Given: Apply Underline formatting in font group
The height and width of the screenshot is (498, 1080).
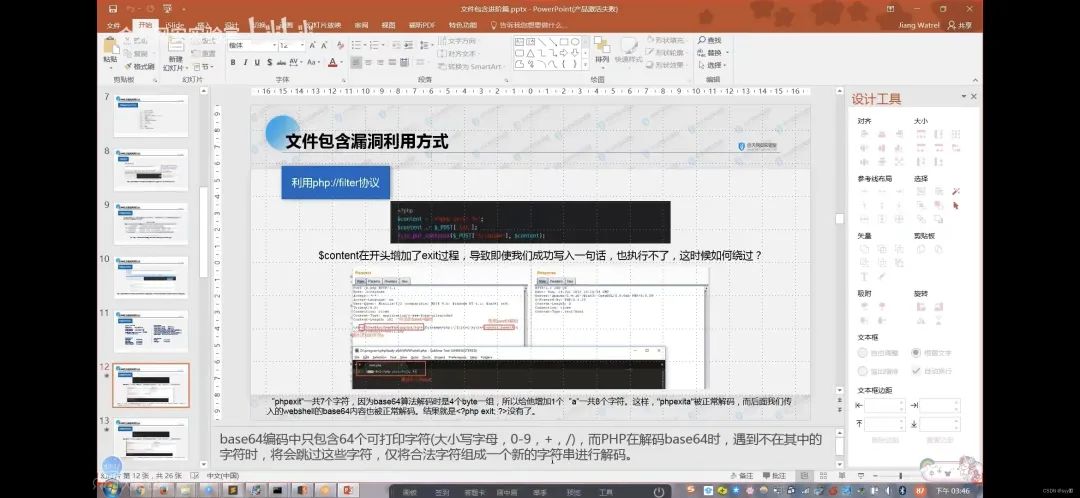Looking at the screenshot, I should tap(258, 62).
